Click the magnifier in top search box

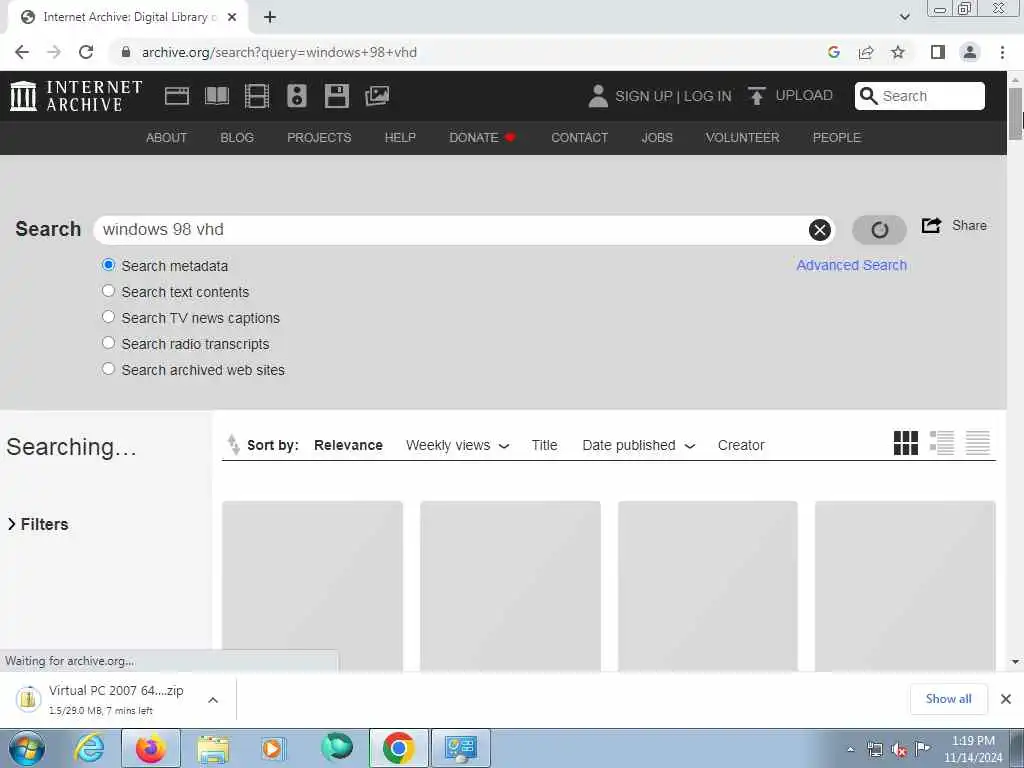[x=868, y=96]
